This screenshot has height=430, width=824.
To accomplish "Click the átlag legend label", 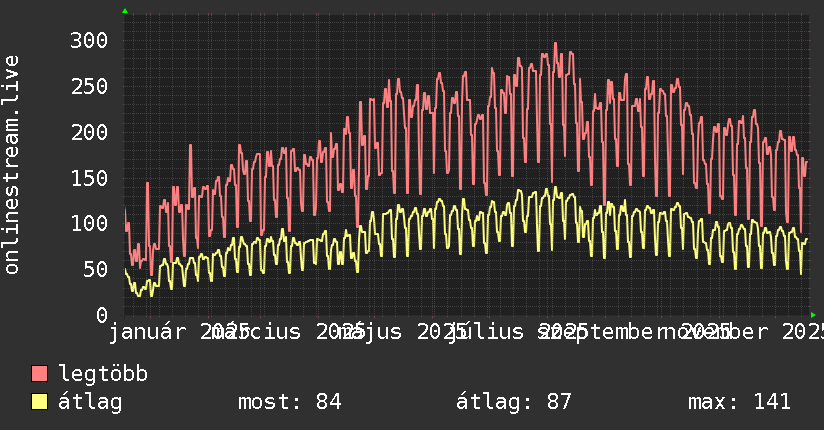I will pos(90,402).
